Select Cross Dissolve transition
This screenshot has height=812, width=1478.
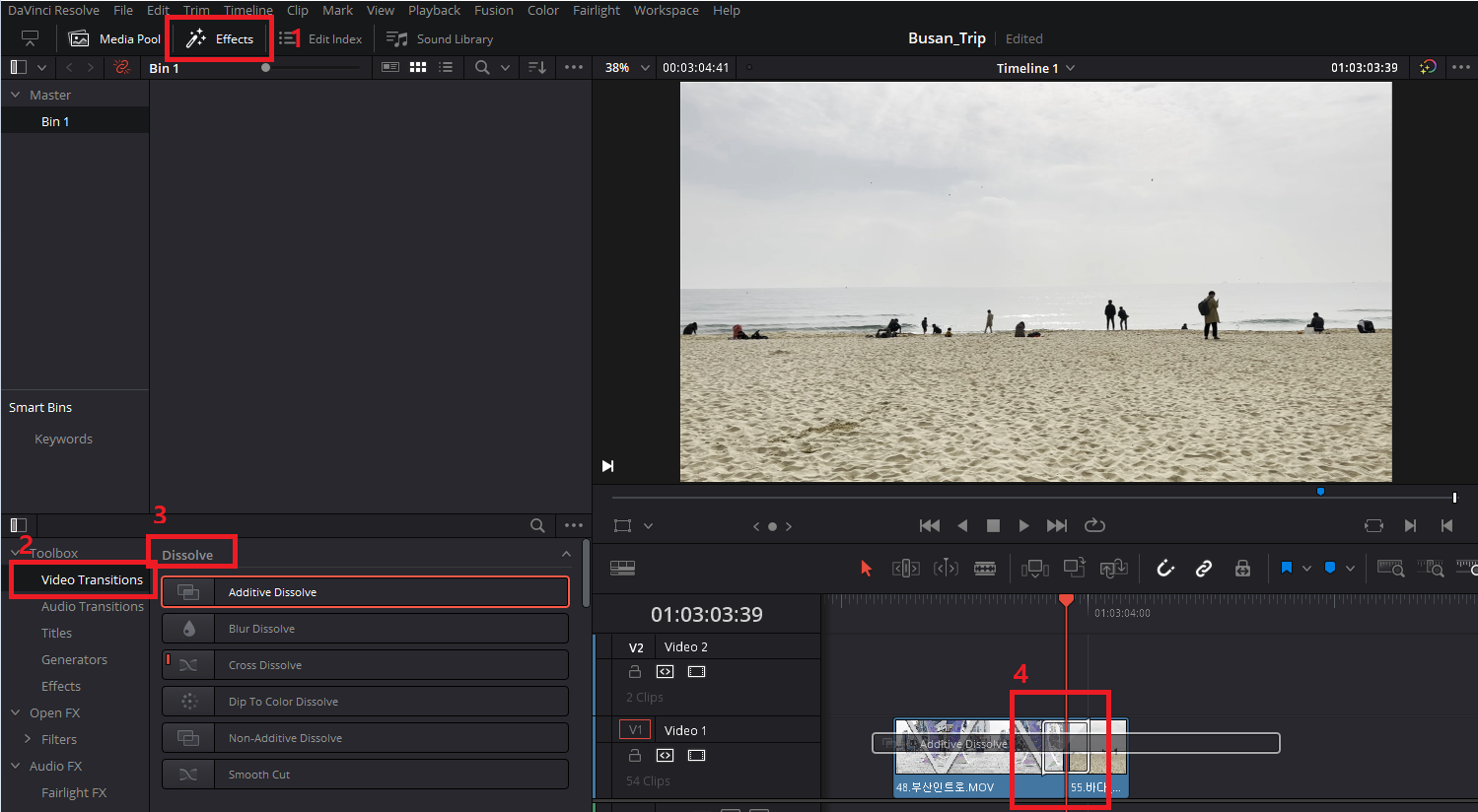click(365, 665)
